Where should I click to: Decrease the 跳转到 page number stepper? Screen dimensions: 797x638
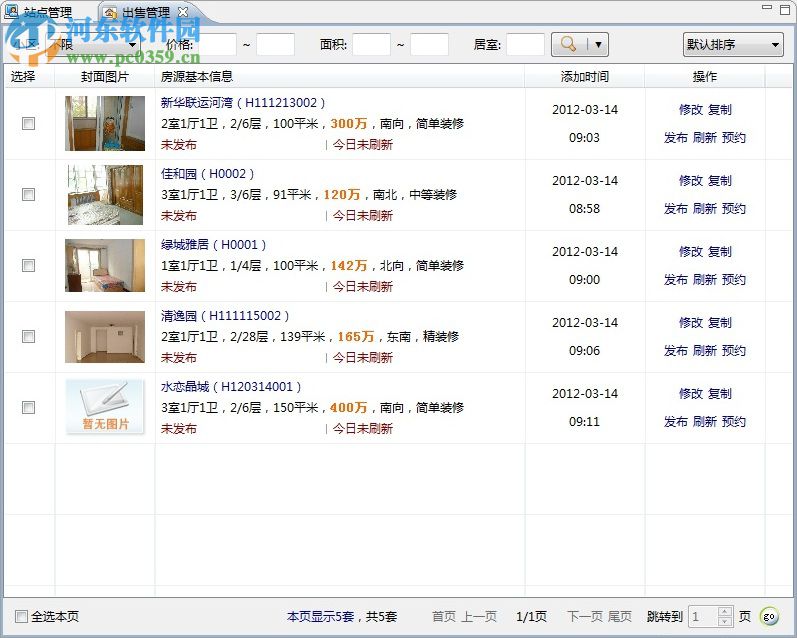725,622
